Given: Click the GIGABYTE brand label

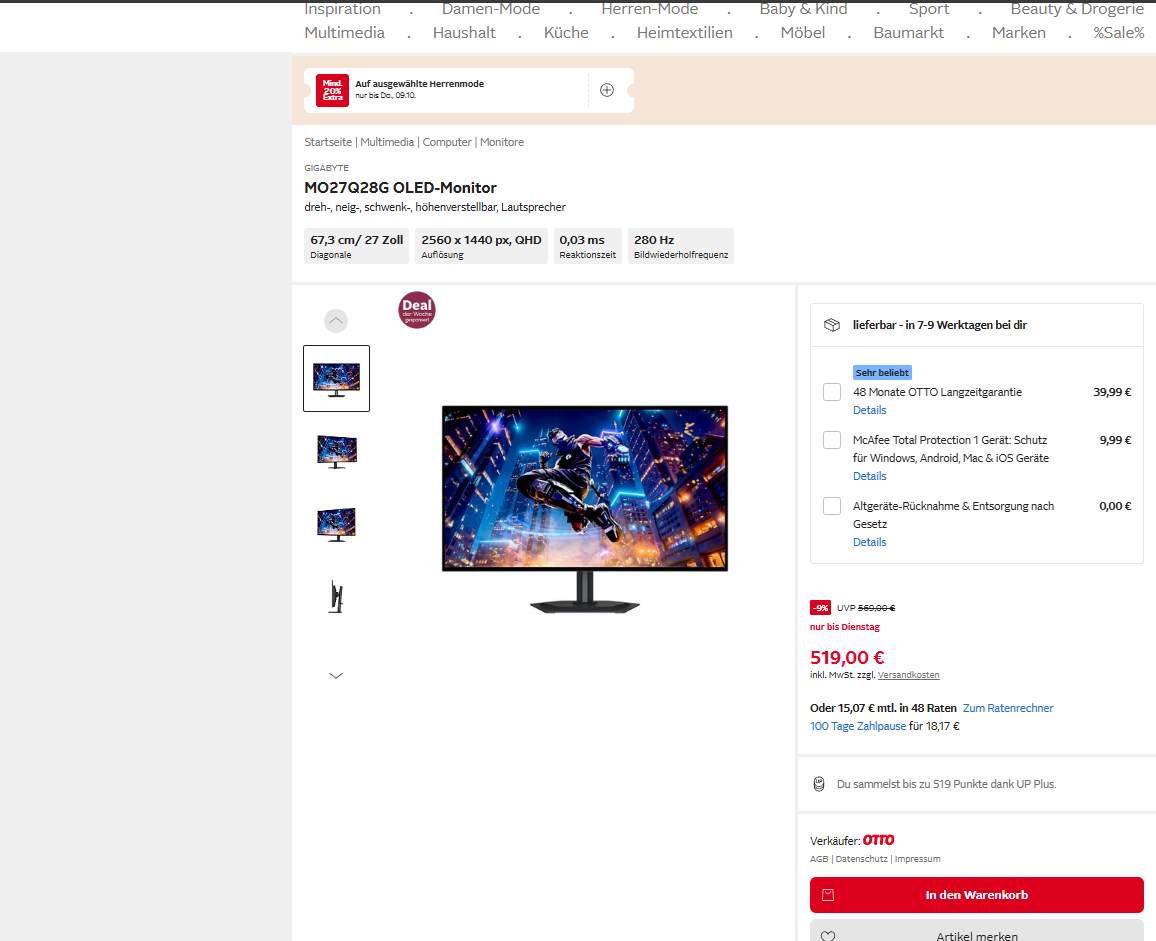Looking at the screenshot, I should click(327, 168).
